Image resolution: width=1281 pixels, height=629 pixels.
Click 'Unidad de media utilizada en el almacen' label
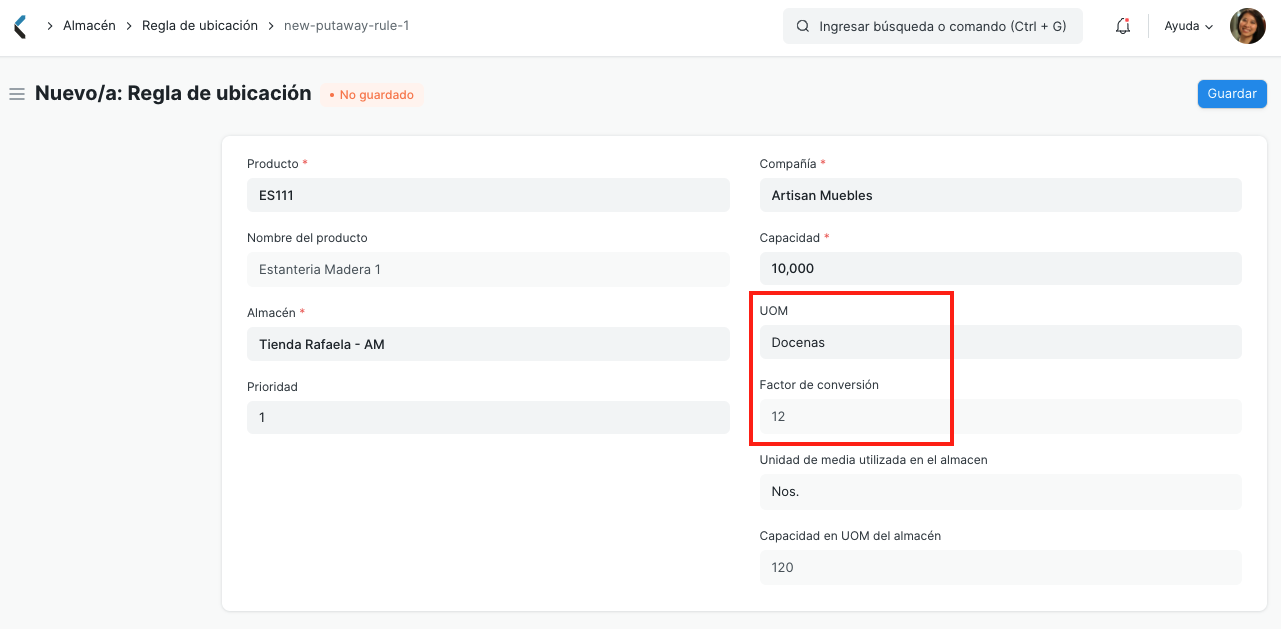click(874, 460)
